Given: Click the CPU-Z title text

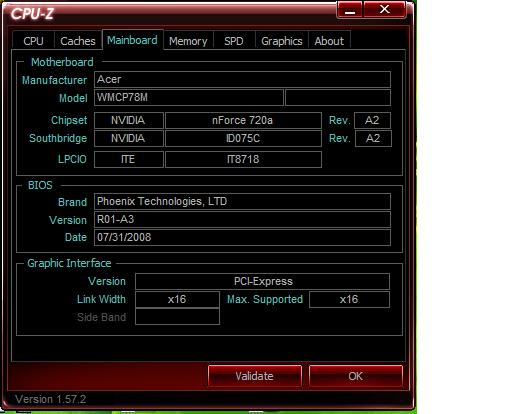Looking at the screenshot, I should pos(32,14).
